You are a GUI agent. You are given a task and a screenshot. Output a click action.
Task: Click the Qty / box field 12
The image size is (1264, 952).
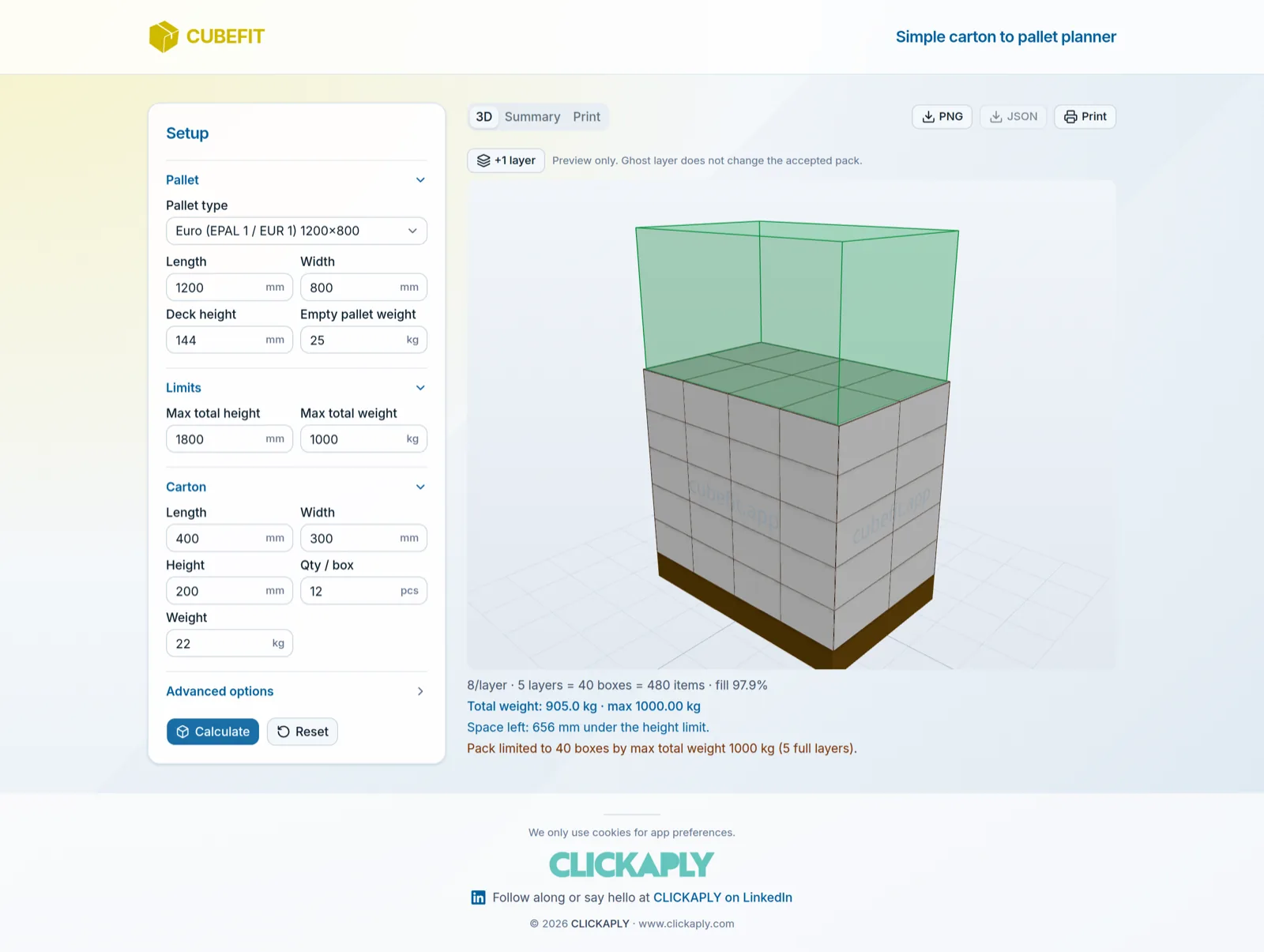pos(363,591)
